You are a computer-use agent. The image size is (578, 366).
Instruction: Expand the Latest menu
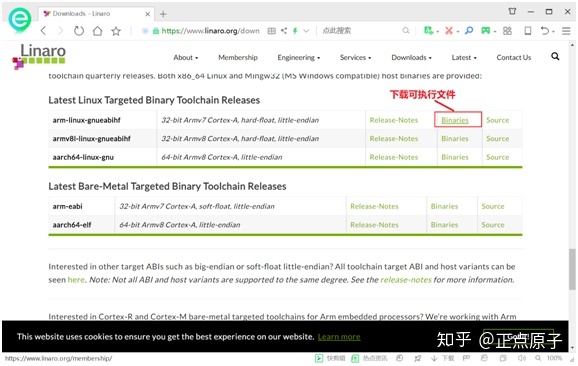point(464,57)
